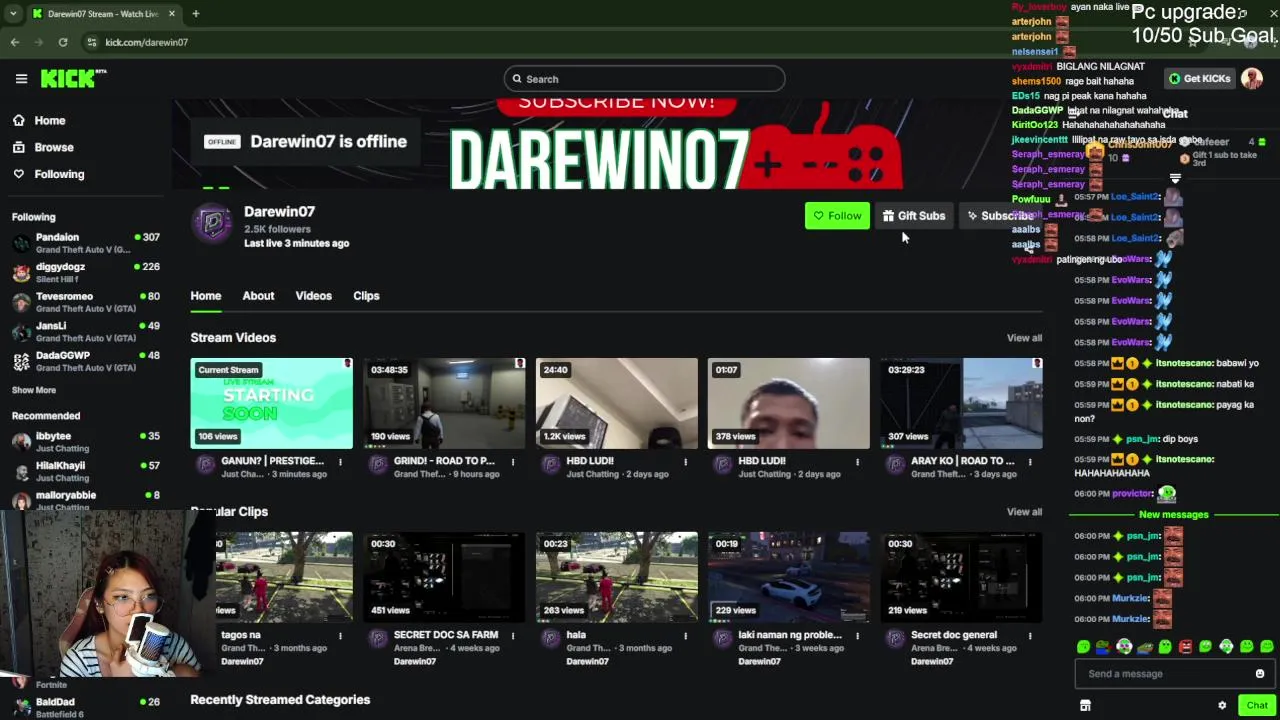Screen dimensions: 1280x720
Task: View all Stream Videos
Action: click(x=1024, y=338)
